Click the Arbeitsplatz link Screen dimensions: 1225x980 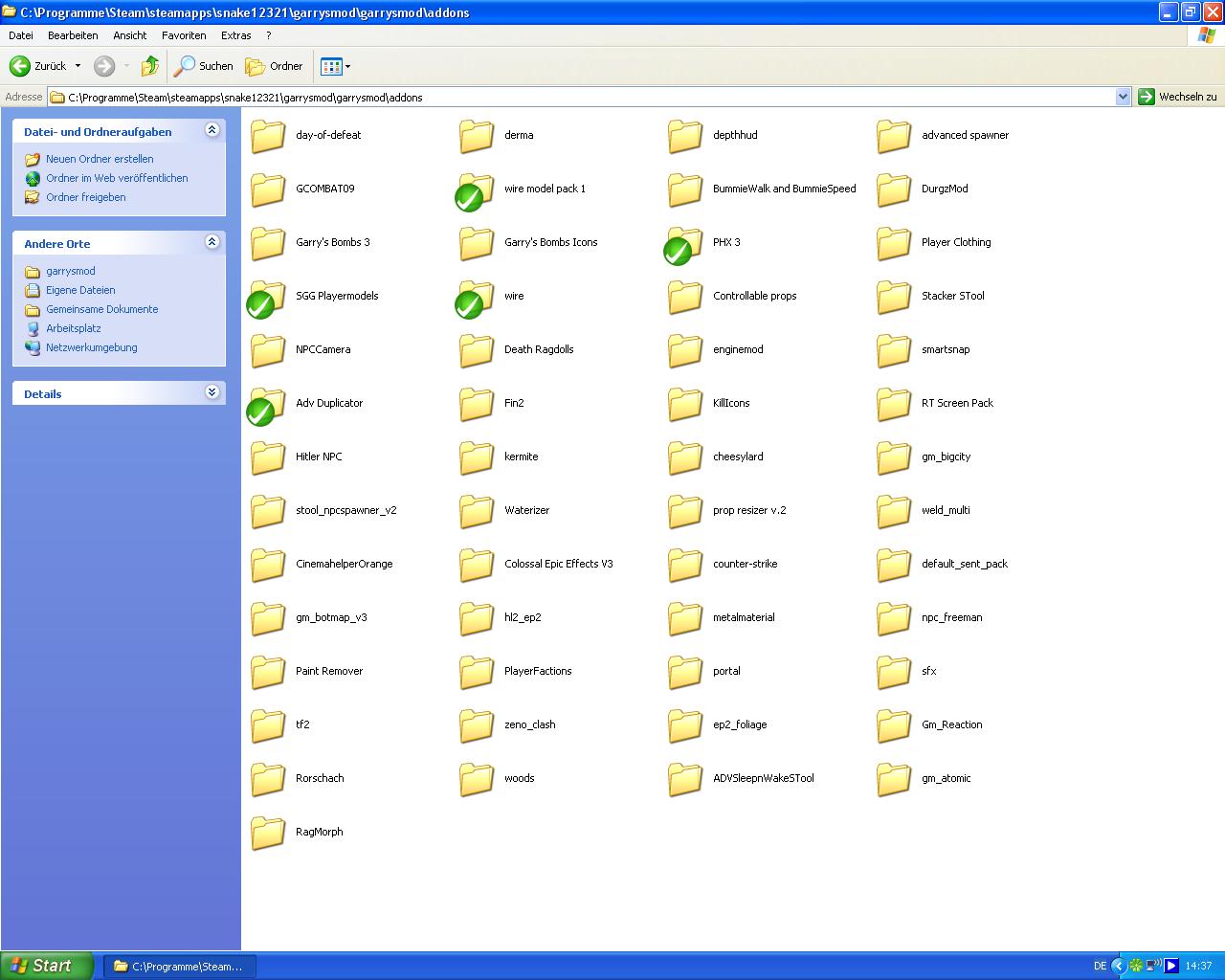(x=73, y=328)
